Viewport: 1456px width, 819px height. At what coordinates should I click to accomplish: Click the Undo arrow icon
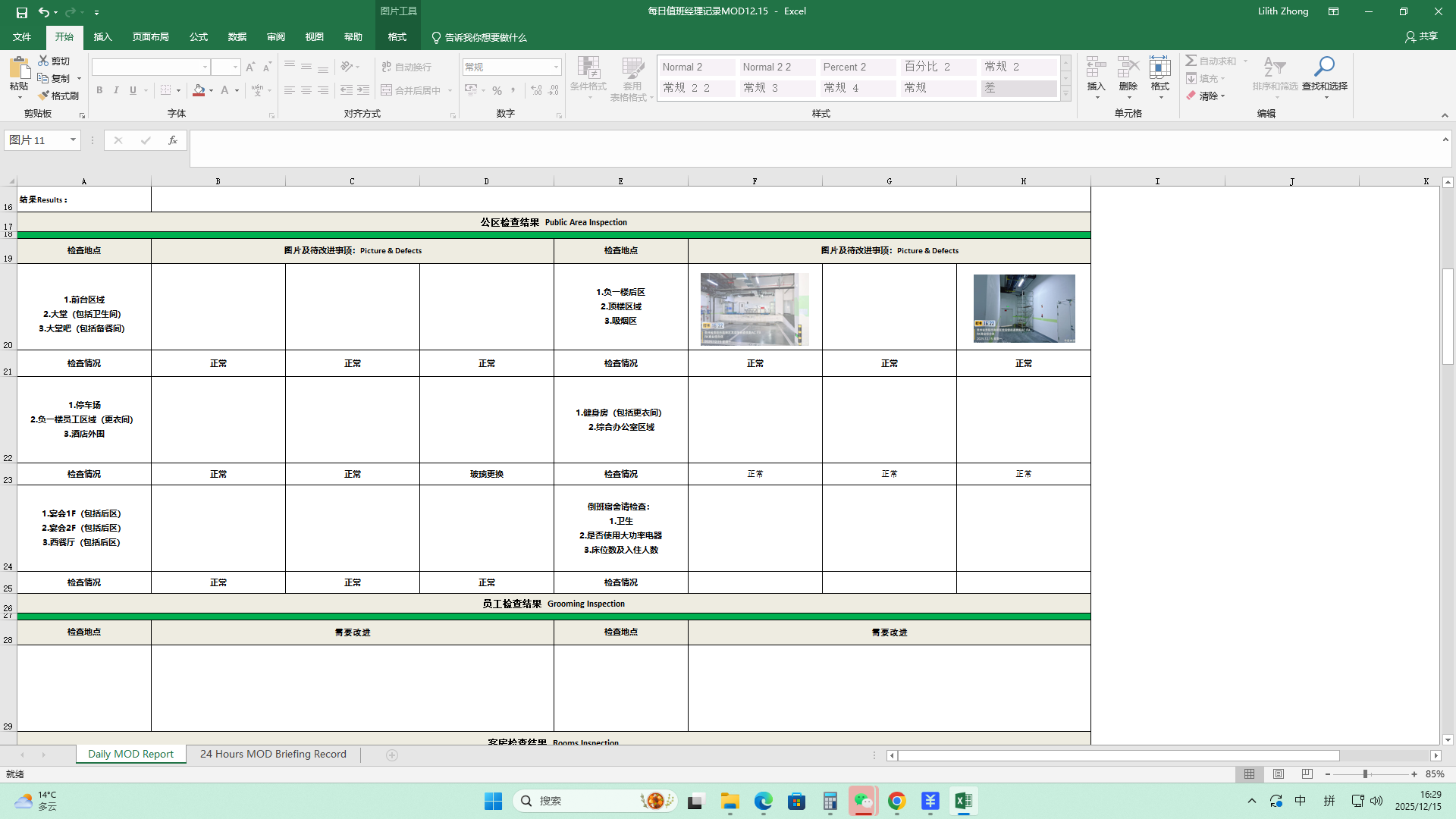pyautogui.click(x=44, y=12)
